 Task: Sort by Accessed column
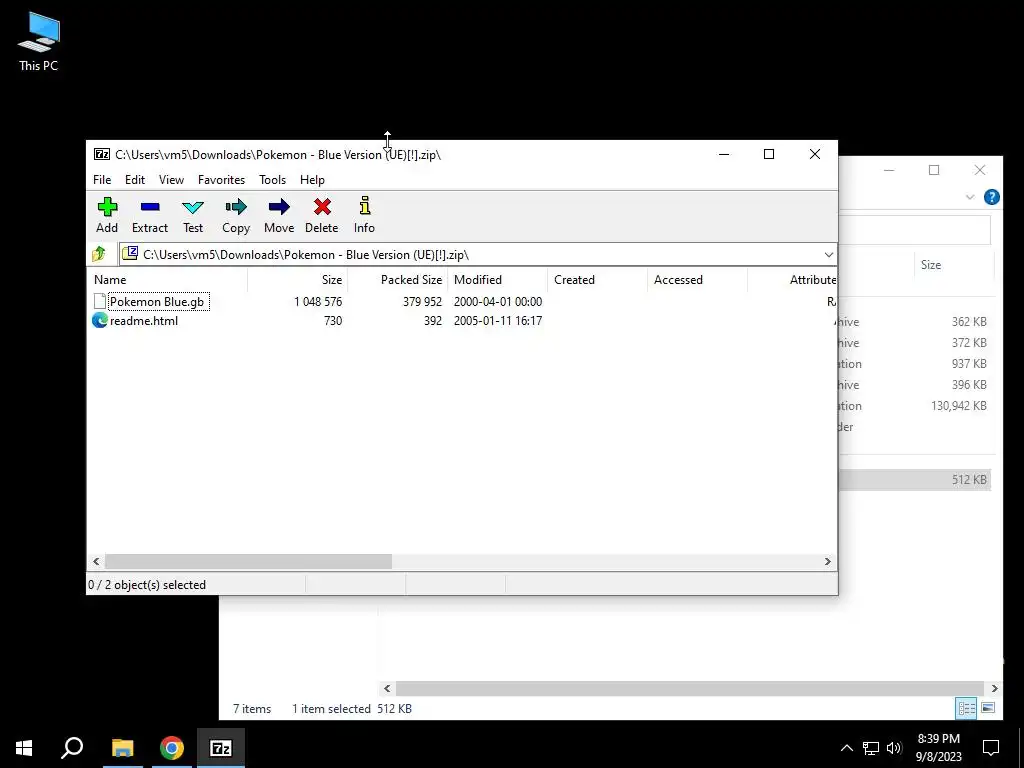tap(697, 280)
